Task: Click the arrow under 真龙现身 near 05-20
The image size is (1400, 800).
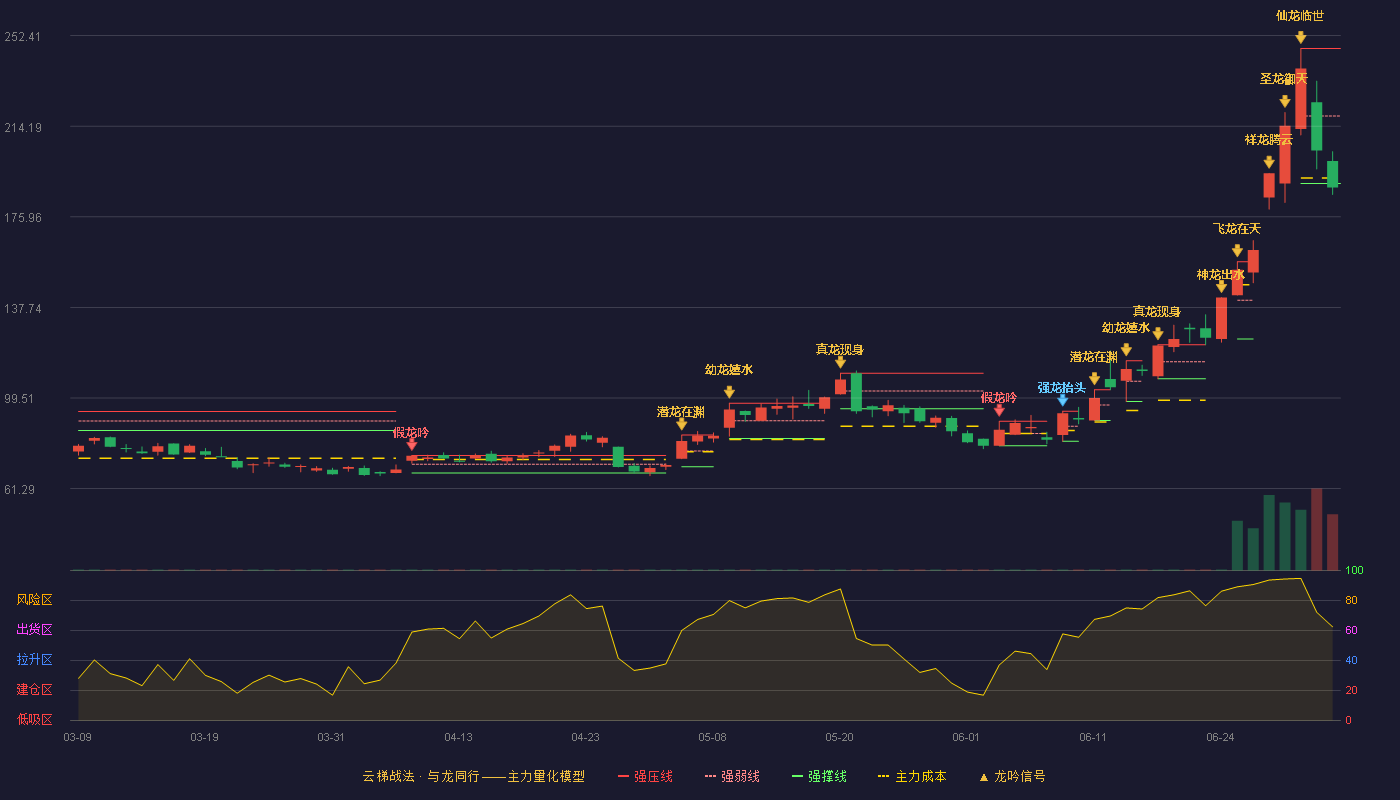Action: pyautogui.click(x=840, y=362)
